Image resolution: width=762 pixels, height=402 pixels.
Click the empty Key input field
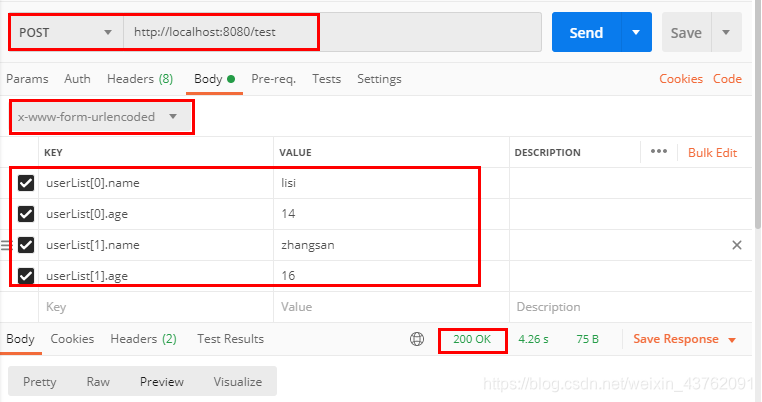click(156, 307)
